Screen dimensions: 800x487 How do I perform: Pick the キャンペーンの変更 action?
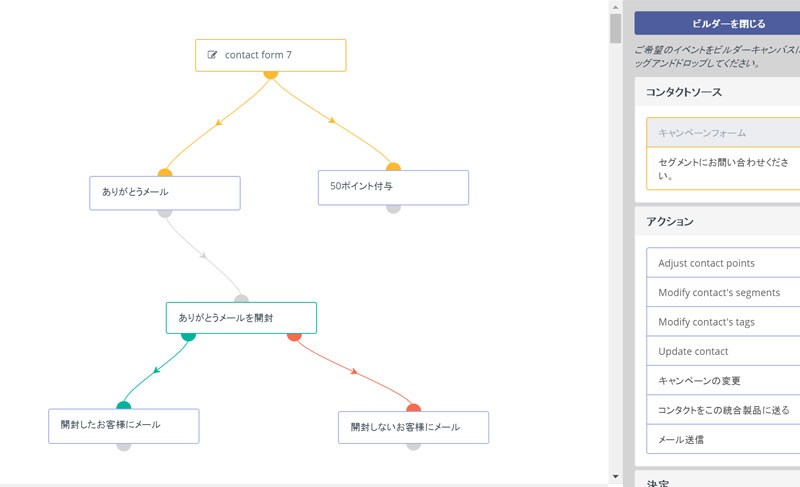723,380
